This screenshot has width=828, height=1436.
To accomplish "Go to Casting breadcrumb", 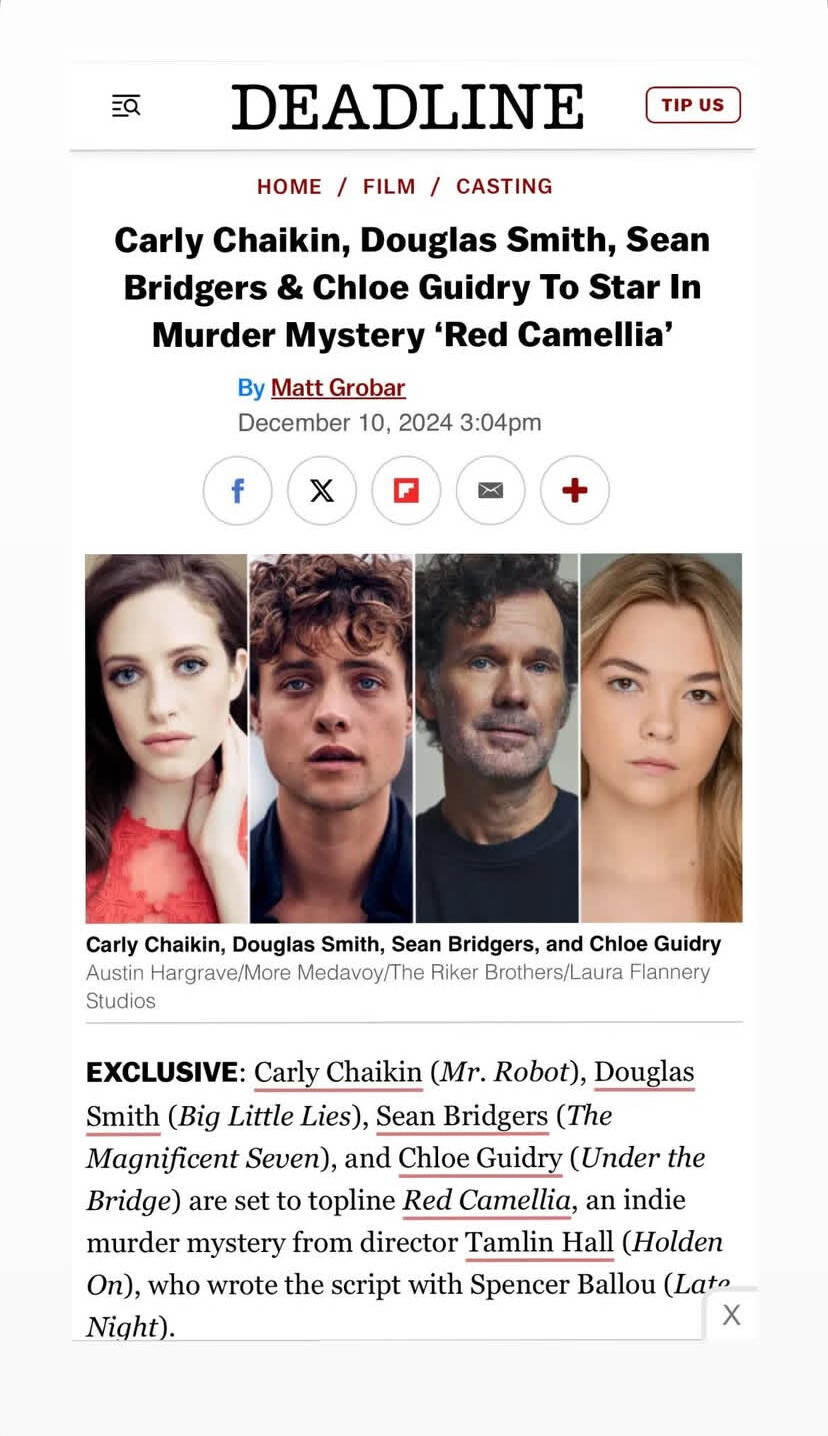I will (504, 186).
